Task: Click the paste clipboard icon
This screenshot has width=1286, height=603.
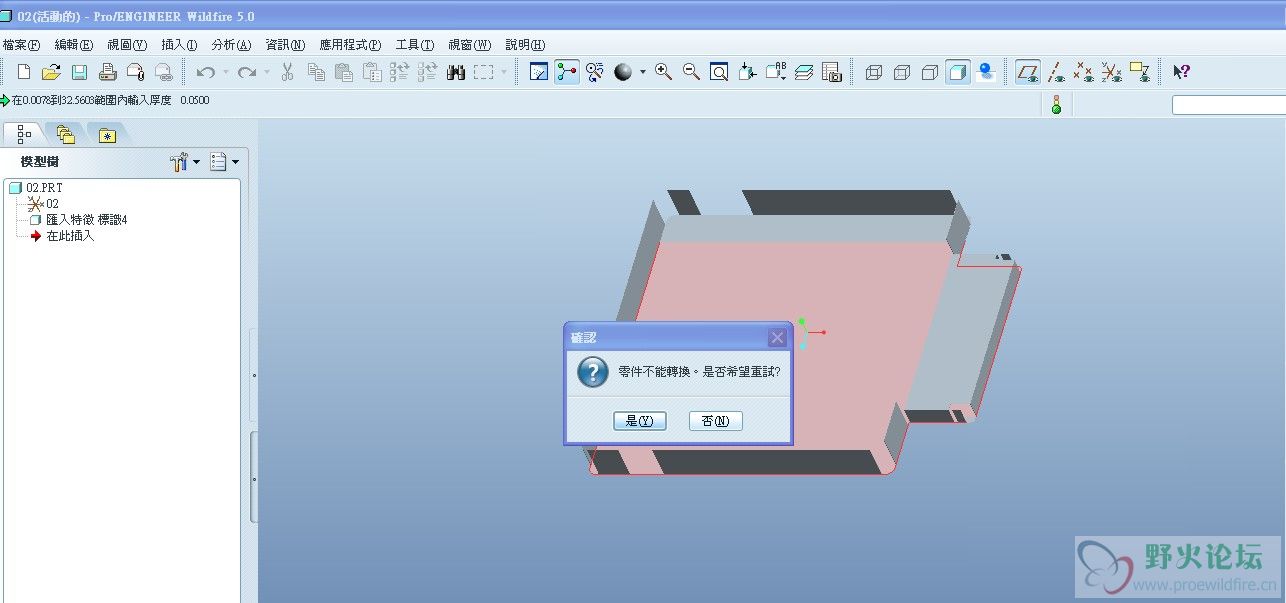Action: [x=344, y=72]
